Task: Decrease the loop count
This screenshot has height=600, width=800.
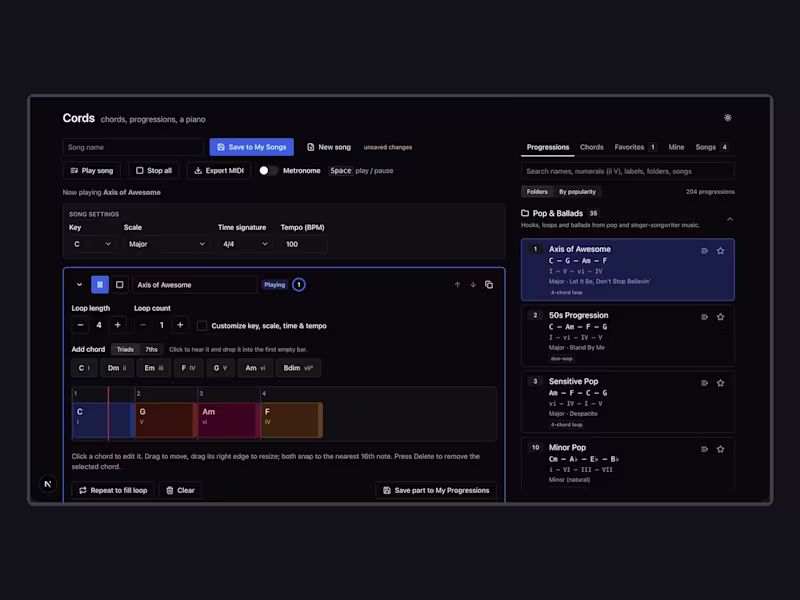Action: 143,325
